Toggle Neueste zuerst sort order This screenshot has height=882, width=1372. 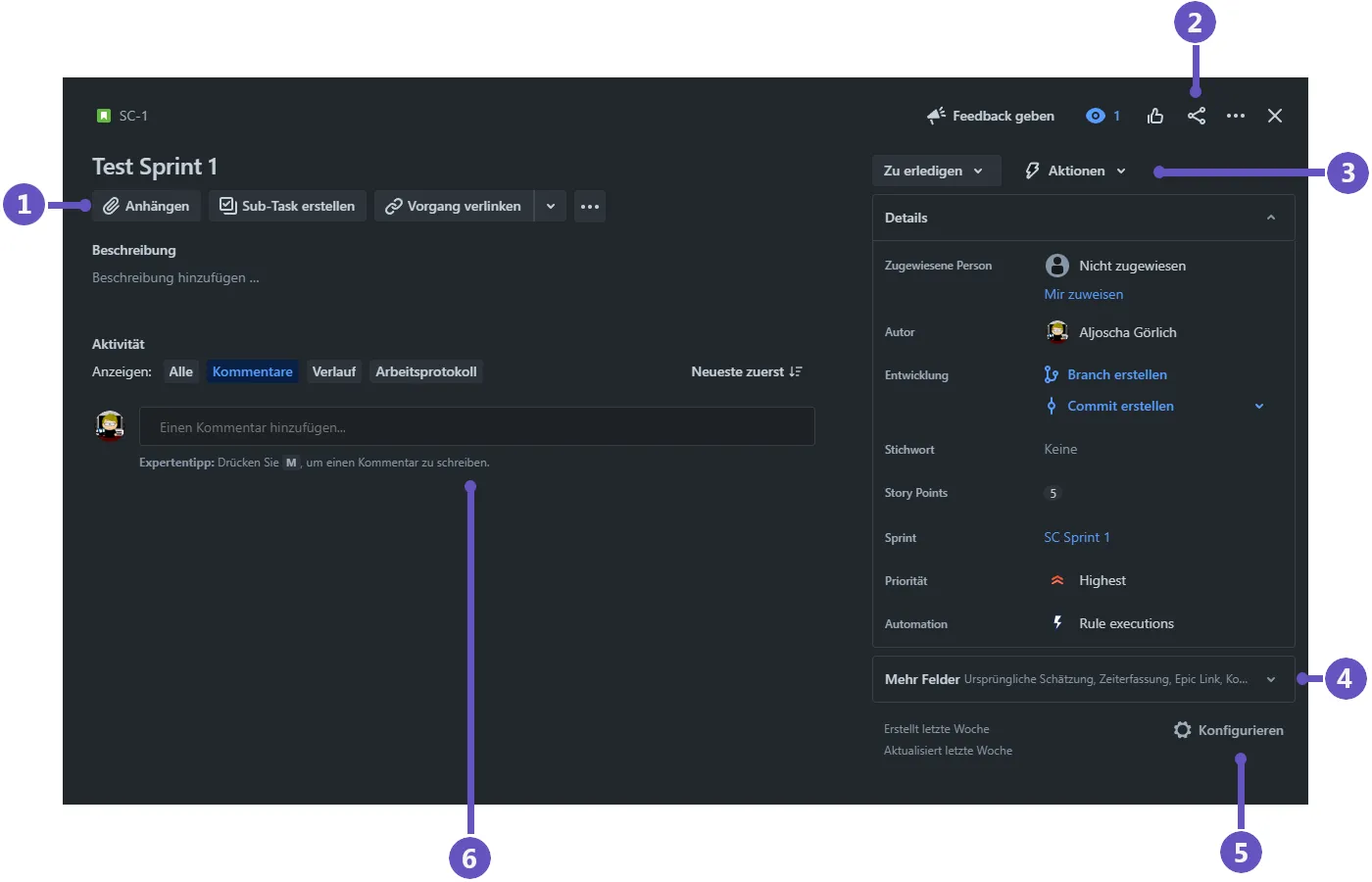pos(747,371)
